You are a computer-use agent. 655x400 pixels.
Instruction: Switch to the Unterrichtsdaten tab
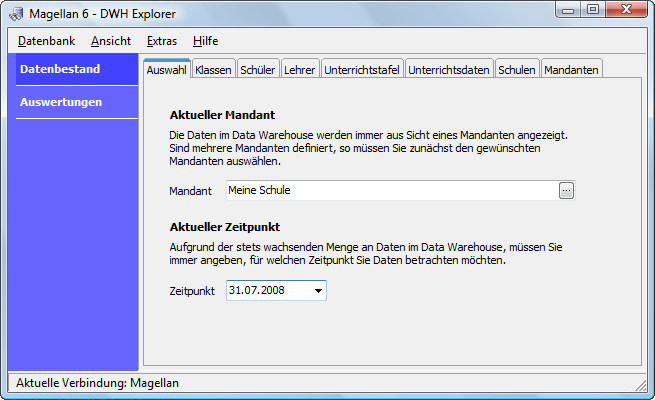tap(449, 70)
